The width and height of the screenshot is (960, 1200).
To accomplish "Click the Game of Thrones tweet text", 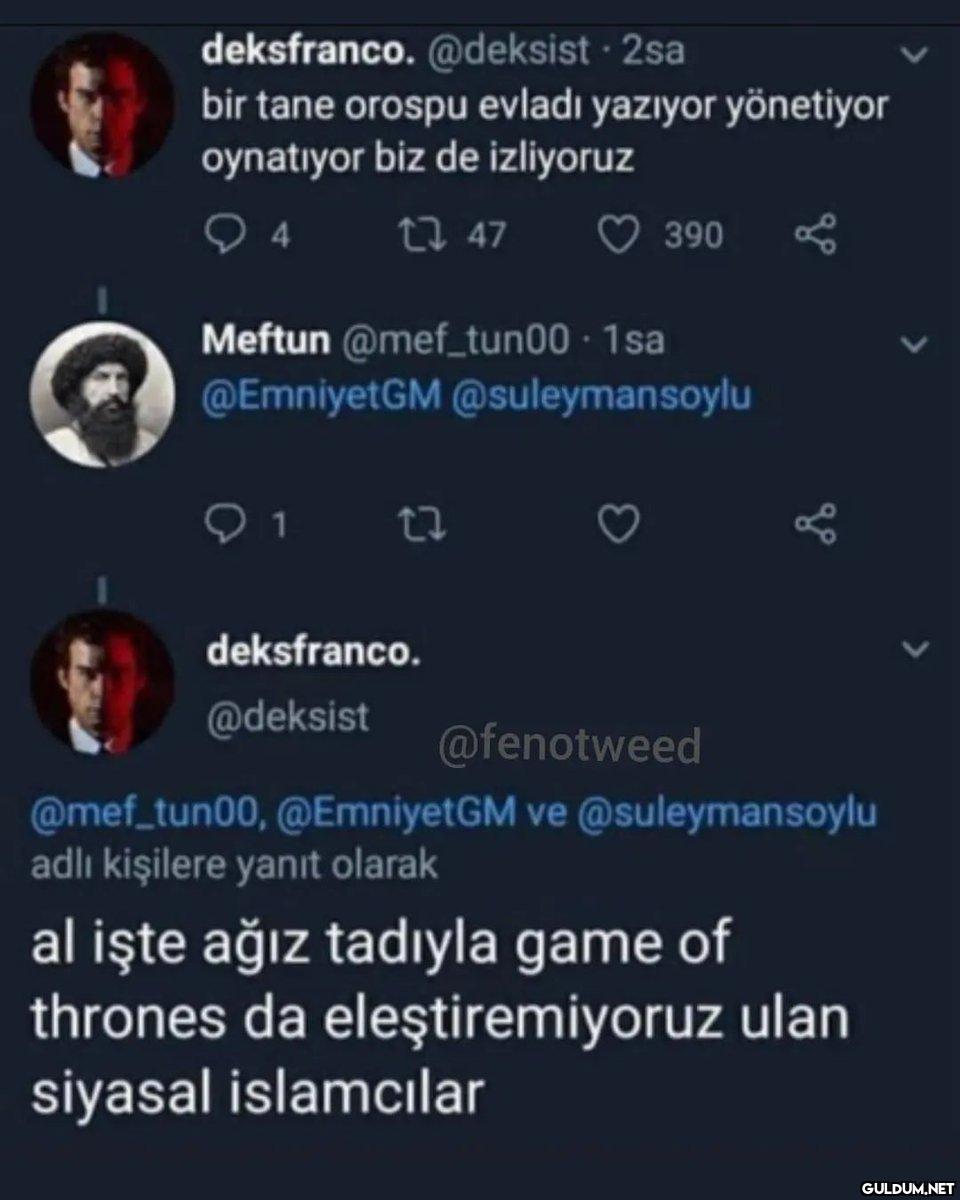I will 440,1020.
